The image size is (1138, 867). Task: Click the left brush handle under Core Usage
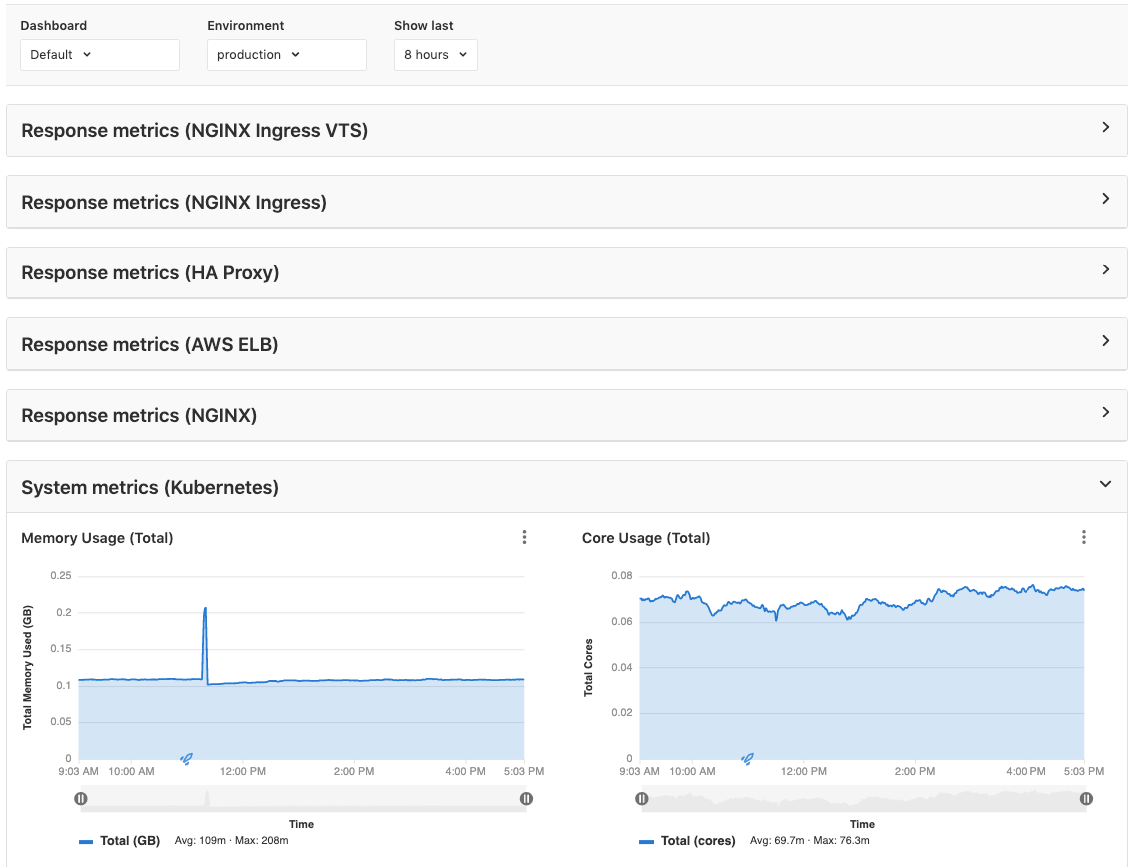(x=641, y=798)
